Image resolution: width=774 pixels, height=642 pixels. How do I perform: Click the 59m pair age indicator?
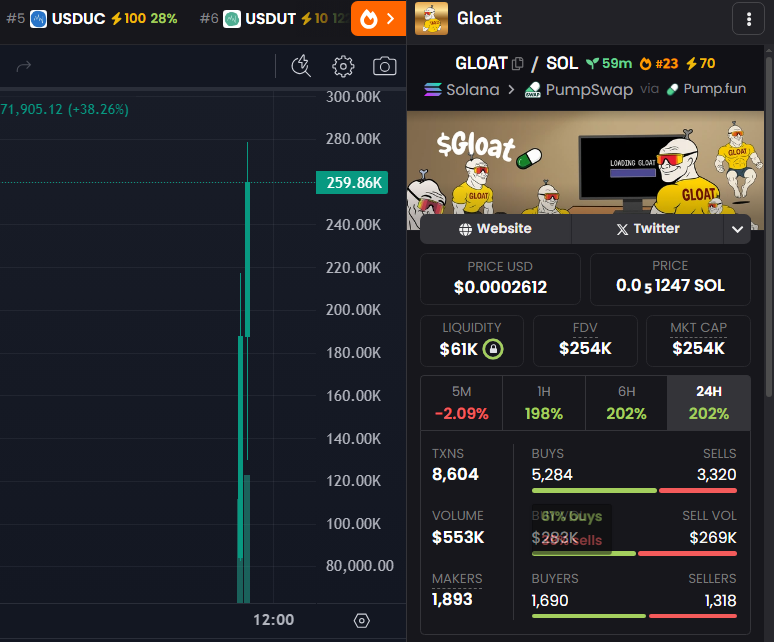pos(609,64)
